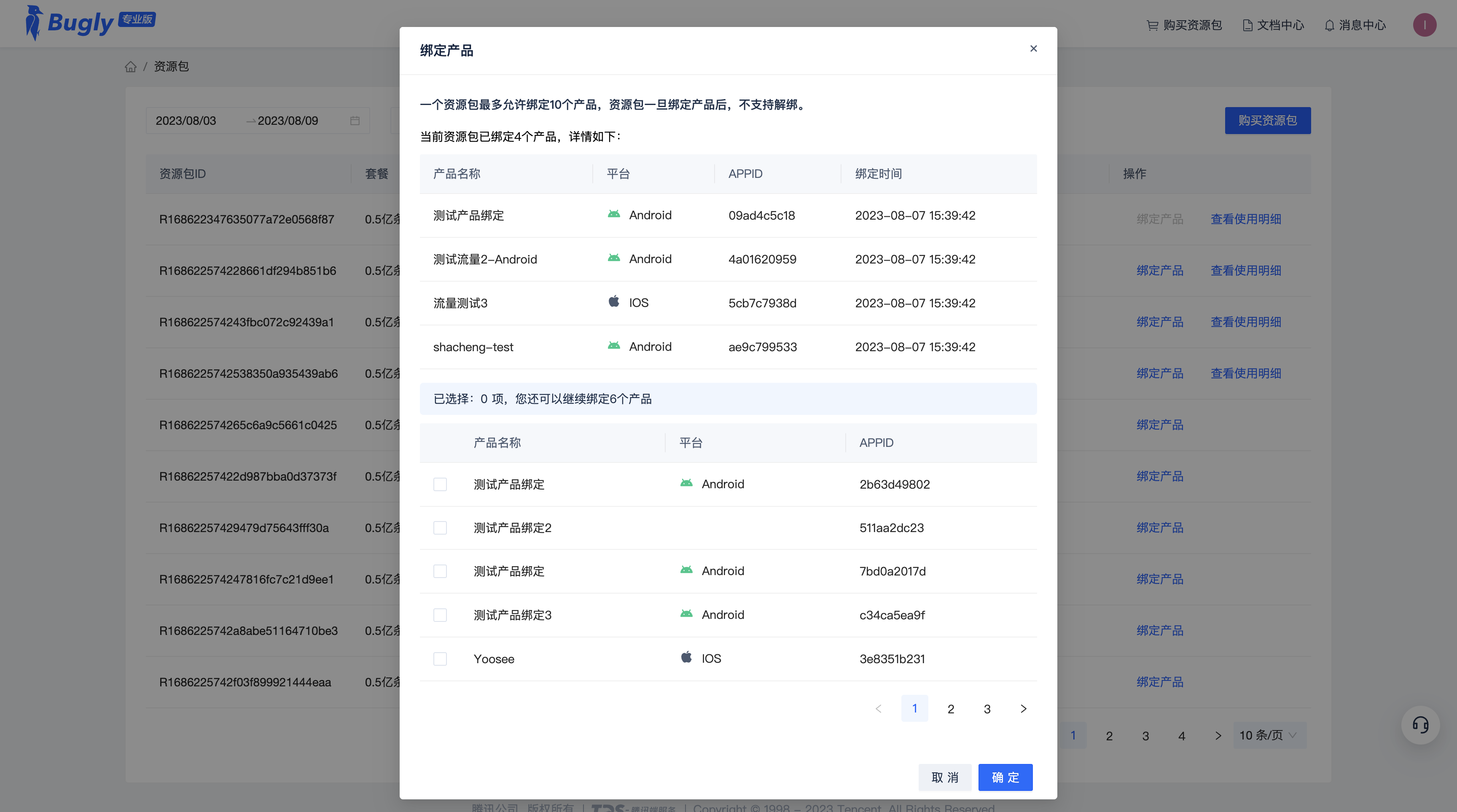Click APPID 09ad4c5c18 in bound list
Viewport: 1457px width, 812px height.
(761, 215)
